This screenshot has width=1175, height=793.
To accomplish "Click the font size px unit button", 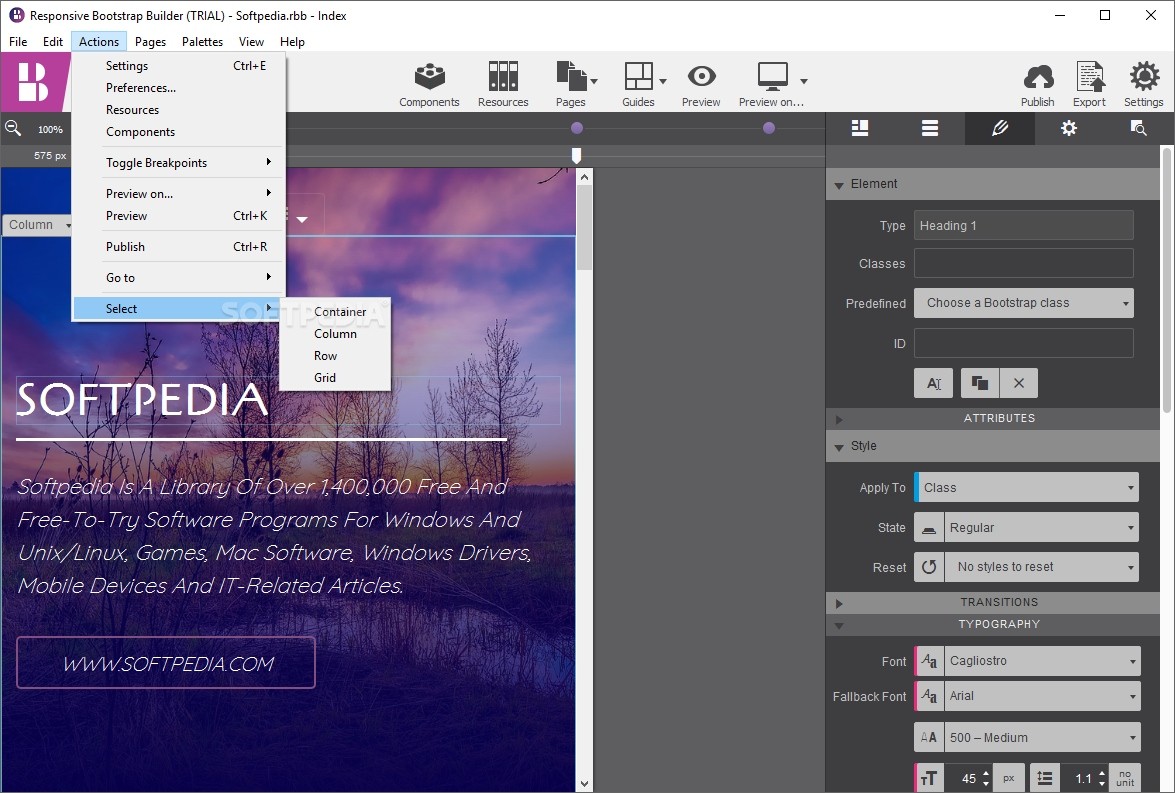I will tap(1009, 778).
